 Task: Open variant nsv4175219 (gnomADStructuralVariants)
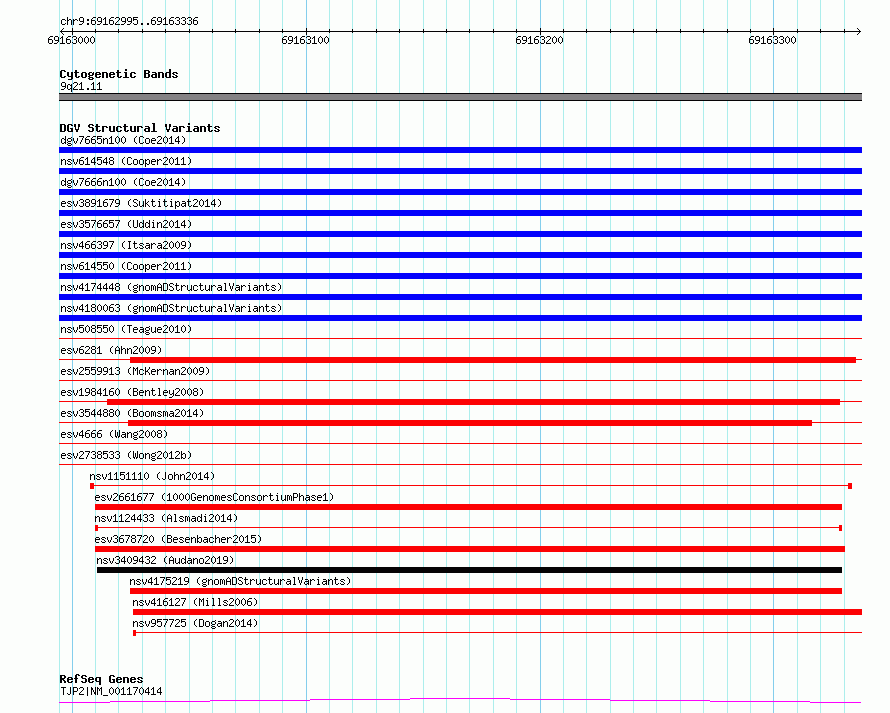coord(240,581)
